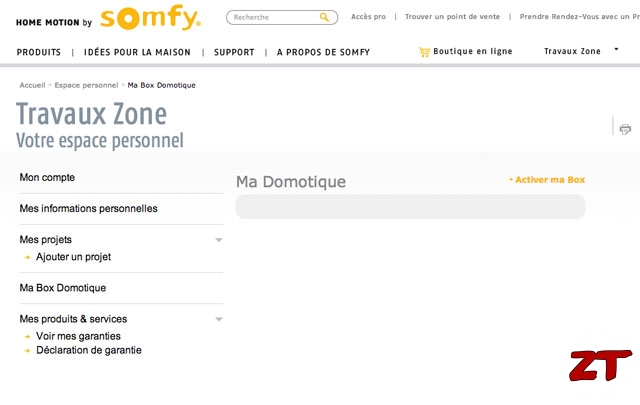Open Mes projets section
This screenshot has width=640, height=405.
pyautogui.click(x=46, y=240)
